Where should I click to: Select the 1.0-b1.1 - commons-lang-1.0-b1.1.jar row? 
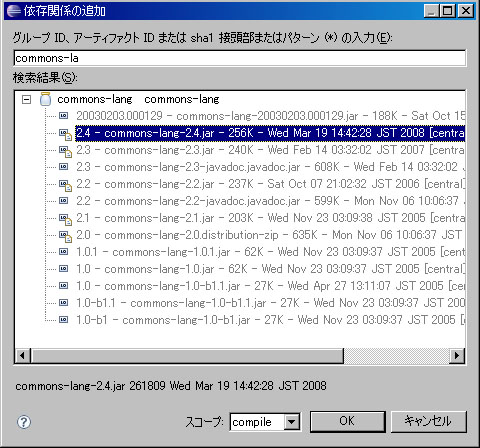pos(270,303)
